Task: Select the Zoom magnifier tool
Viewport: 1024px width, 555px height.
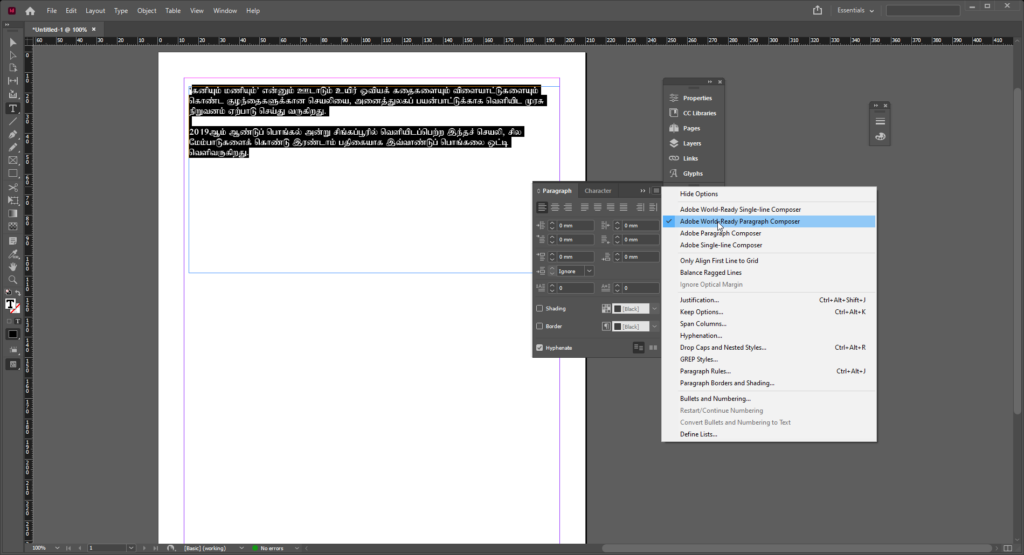Action: (x=12, y=280)
